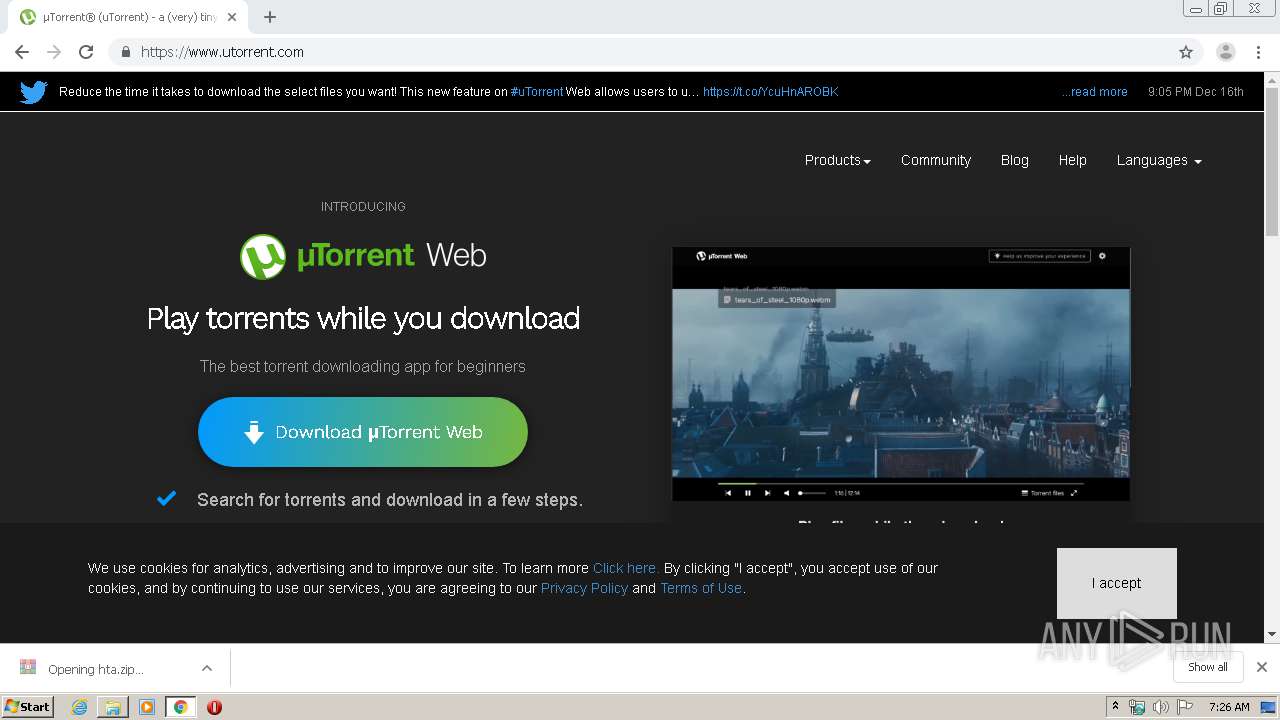
Task: Open Windows Media Player from taskbar
Action: 147,707
